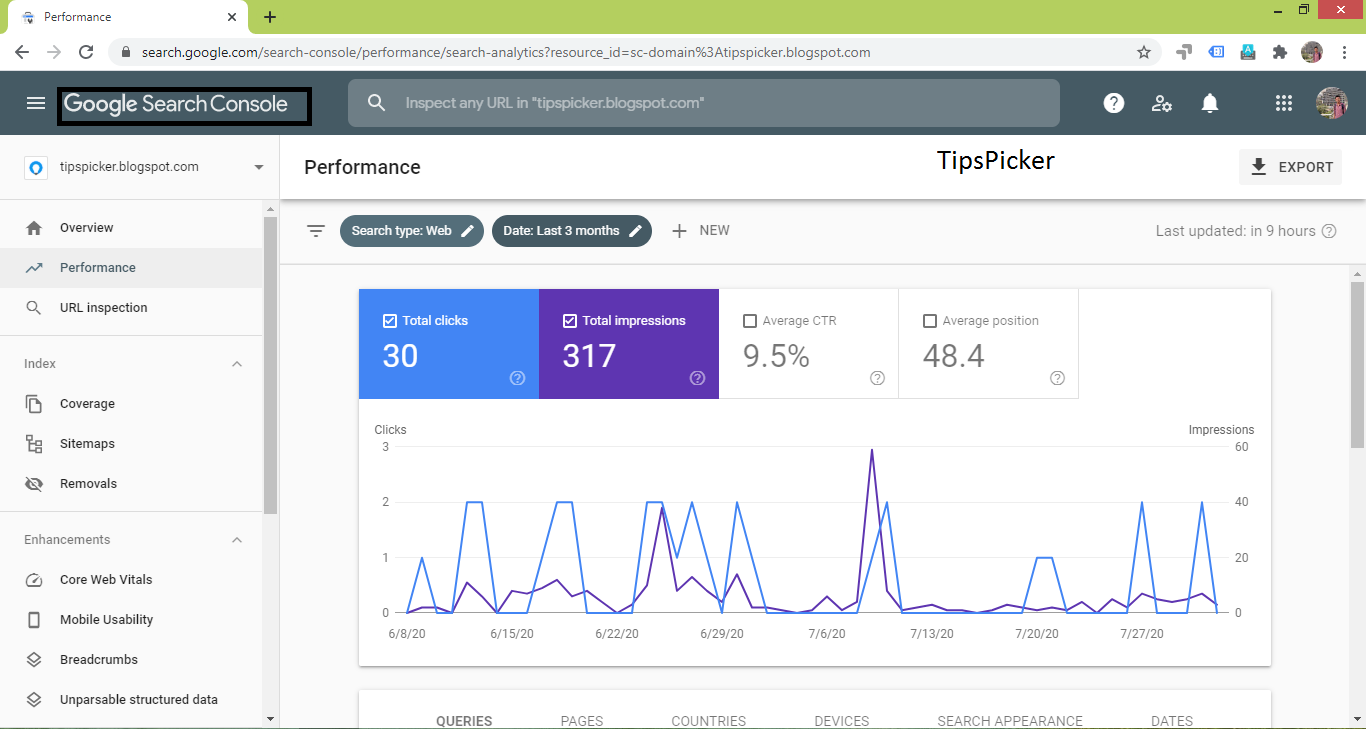This screenshot has height=729, width=1366.
Task: Click the Removals crossed-eye icon
Action: pos(34,484)
